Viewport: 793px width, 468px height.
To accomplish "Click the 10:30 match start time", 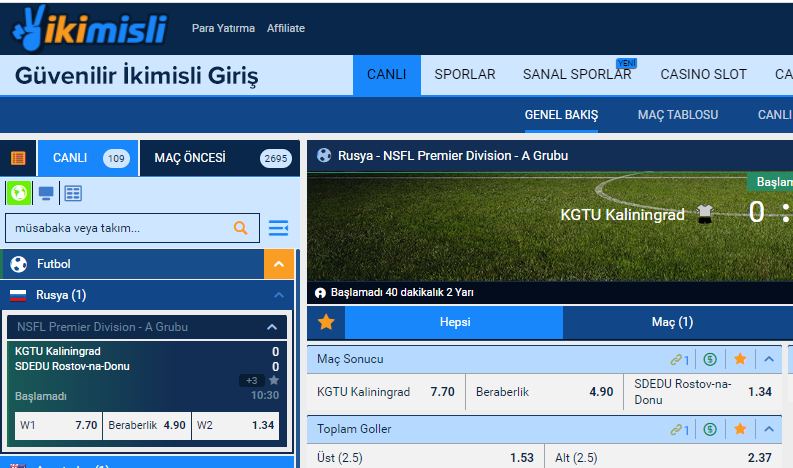I will click(x=265, y=396).
